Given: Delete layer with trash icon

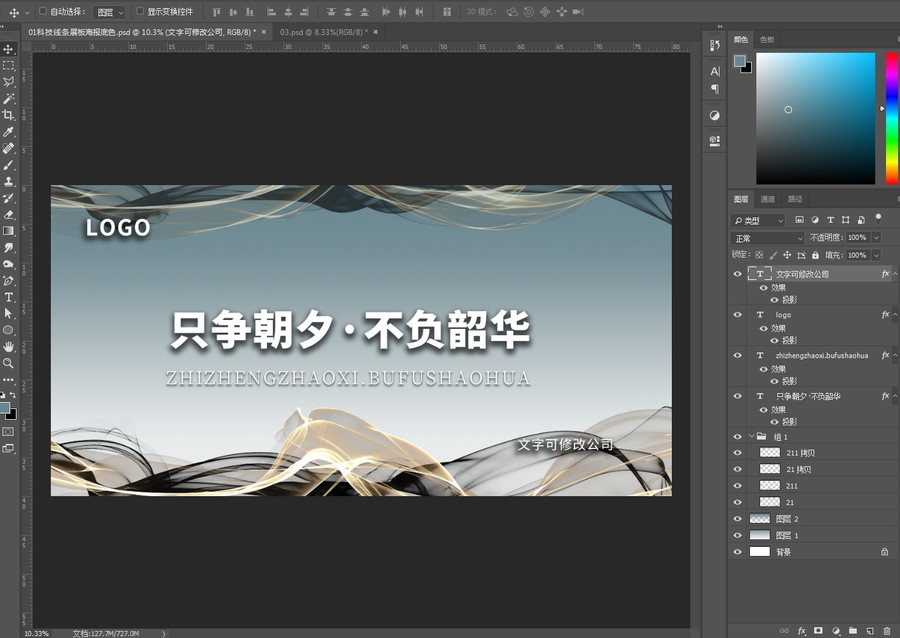Looking at the screenshot, I should (887, 631).
